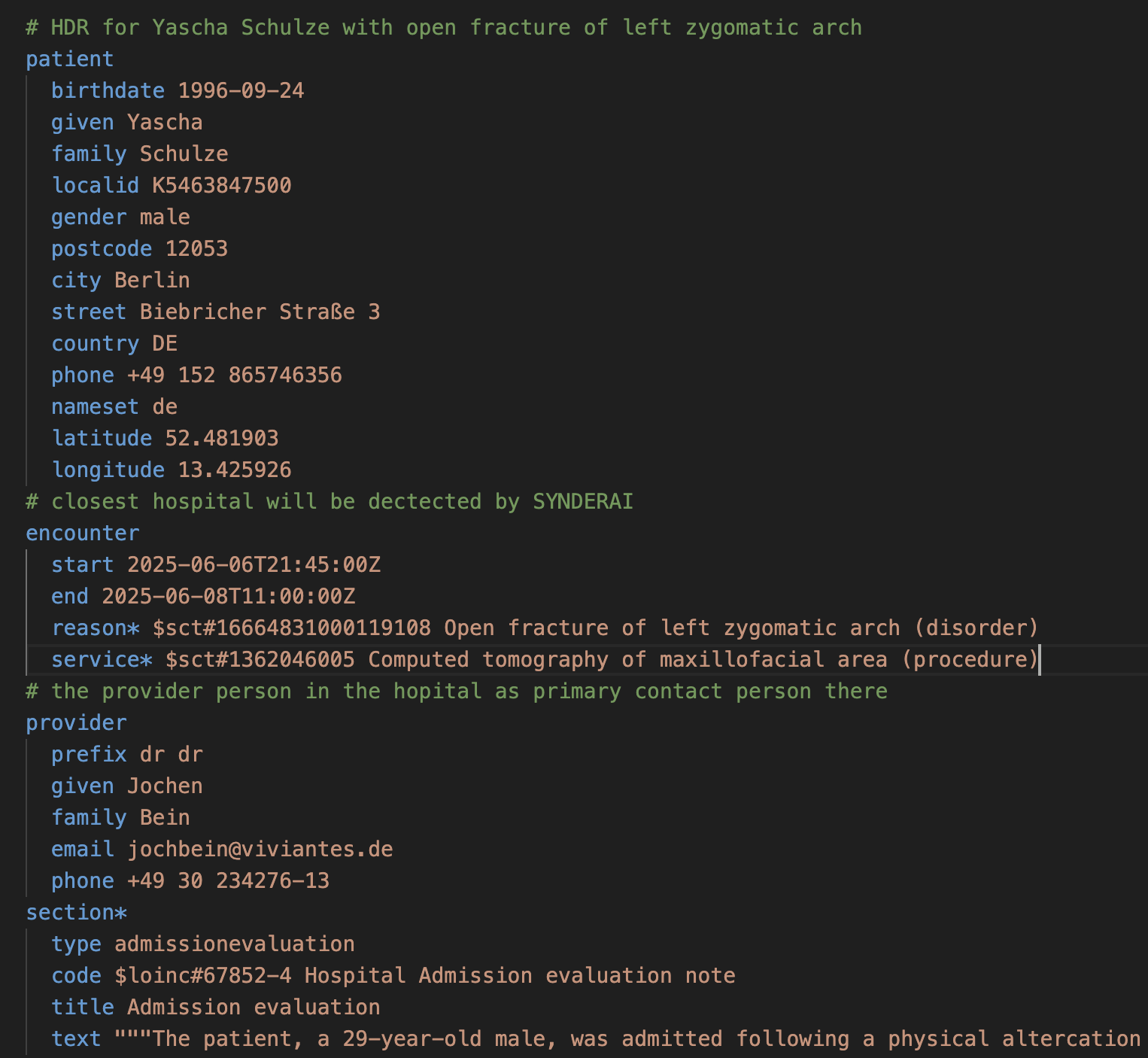This screenshot has width=1148, height=1058.
Task: Click the provider phone +49 30 234276-13
Action: click(x=228, y=881)
